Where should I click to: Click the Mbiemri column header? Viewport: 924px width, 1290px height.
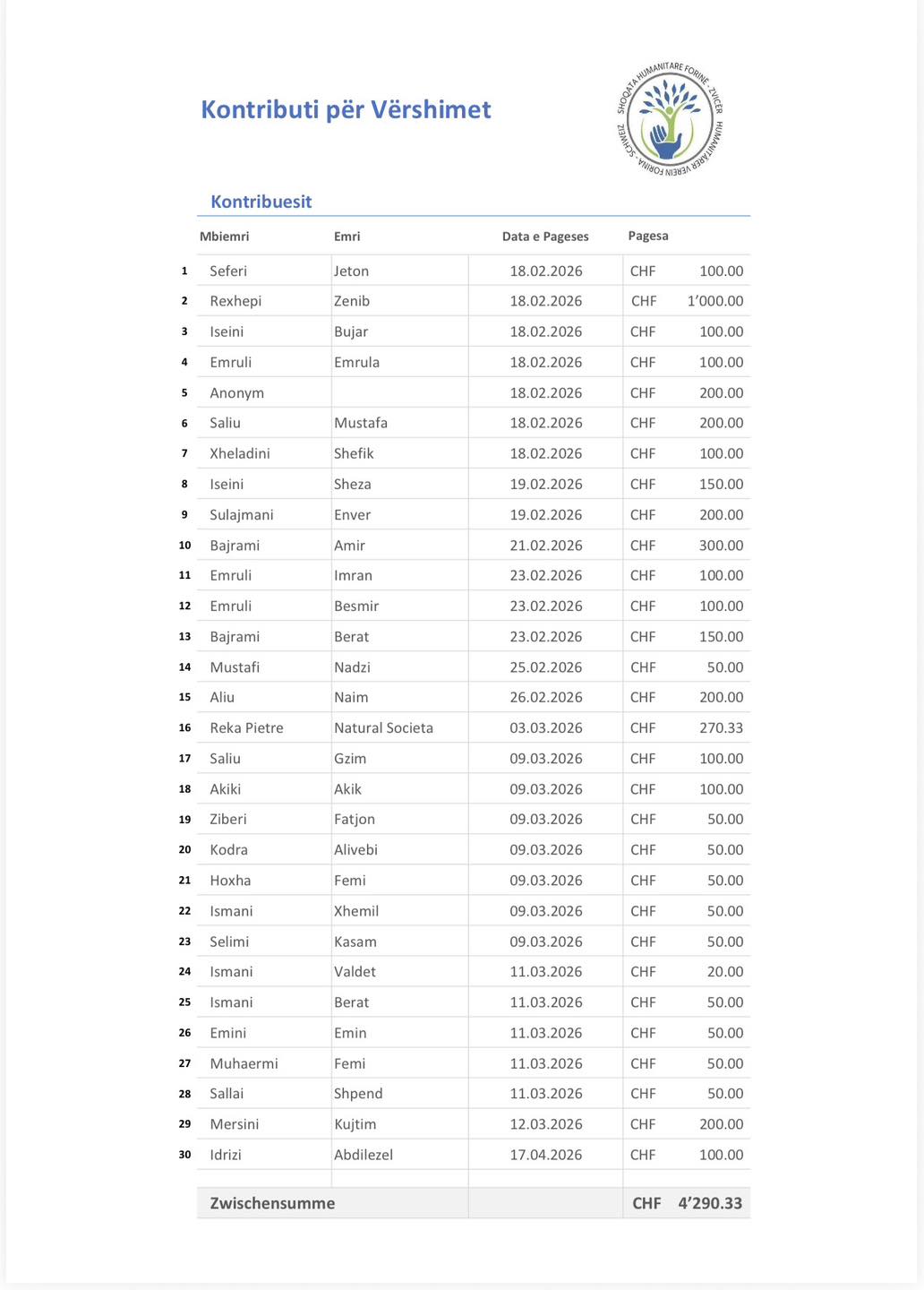[224, 236]
